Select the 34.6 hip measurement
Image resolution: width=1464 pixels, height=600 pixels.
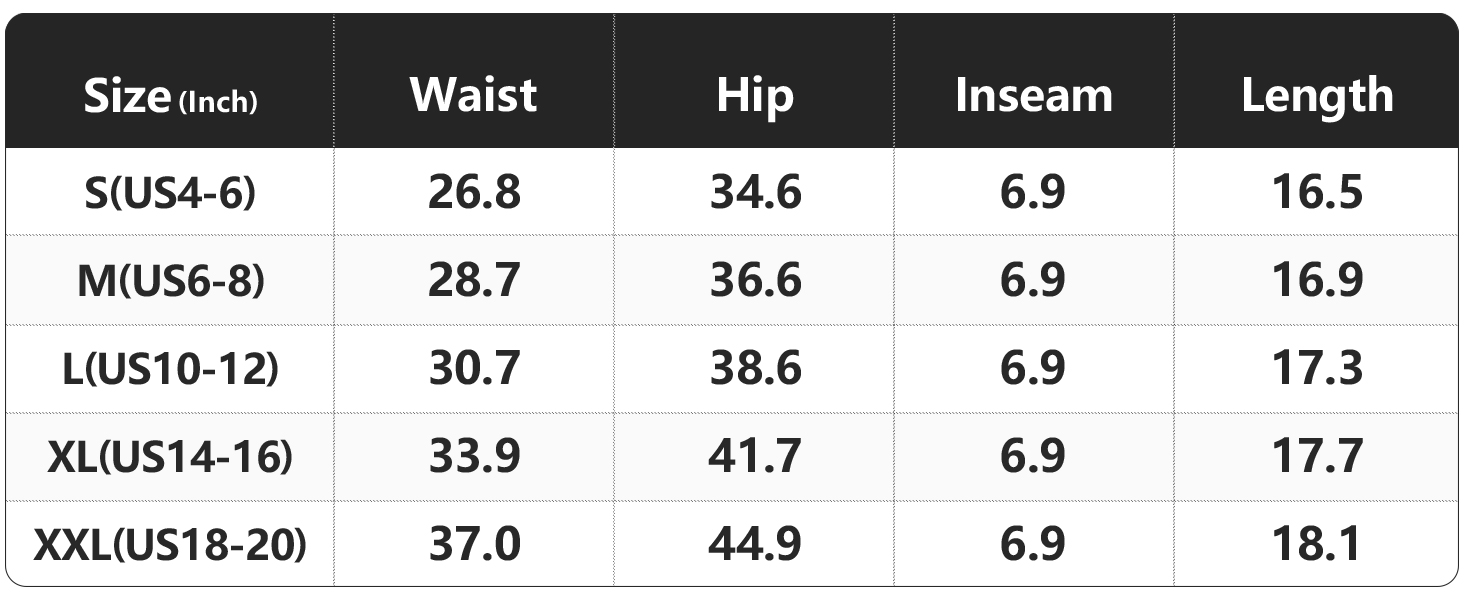pyautogui.click(x=756, y=192)
